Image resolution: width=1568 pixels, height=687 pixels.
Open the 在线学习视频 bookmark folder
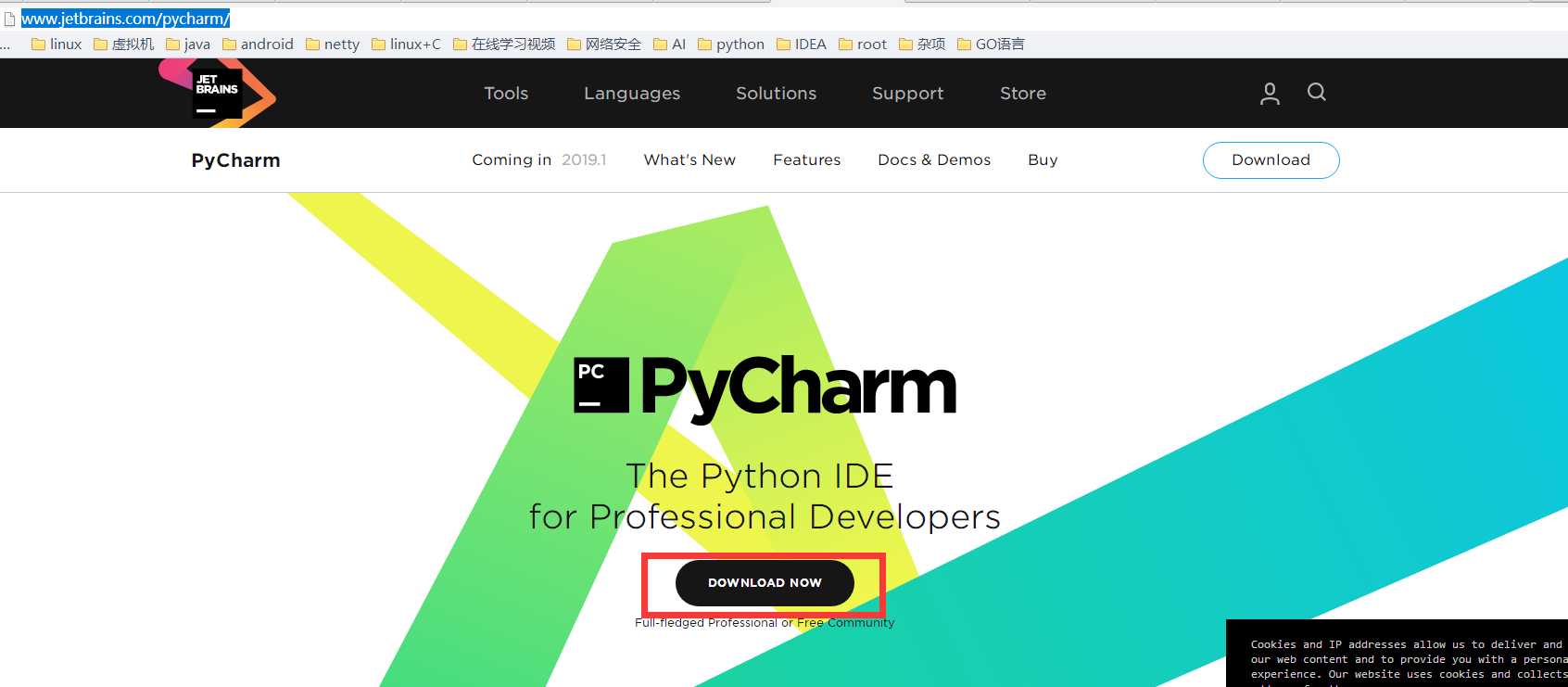504,44
